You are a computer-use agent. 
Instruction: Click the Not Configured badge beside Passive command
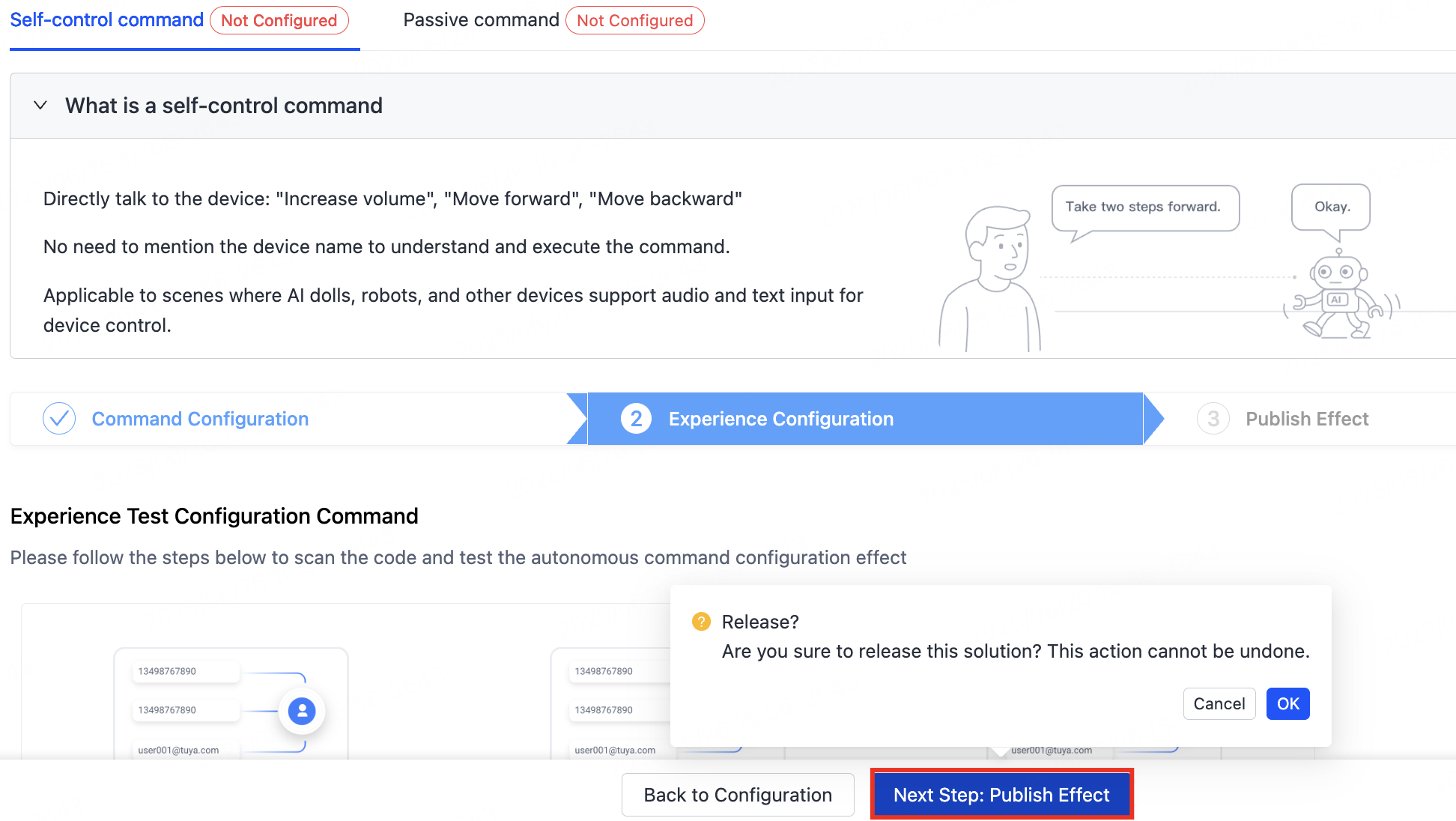coord(635,20)
